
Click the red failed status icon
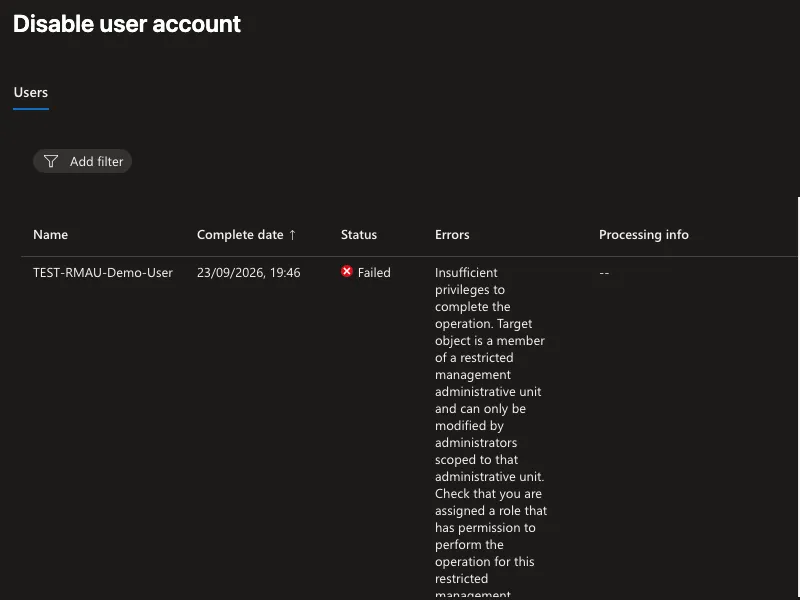347,271
